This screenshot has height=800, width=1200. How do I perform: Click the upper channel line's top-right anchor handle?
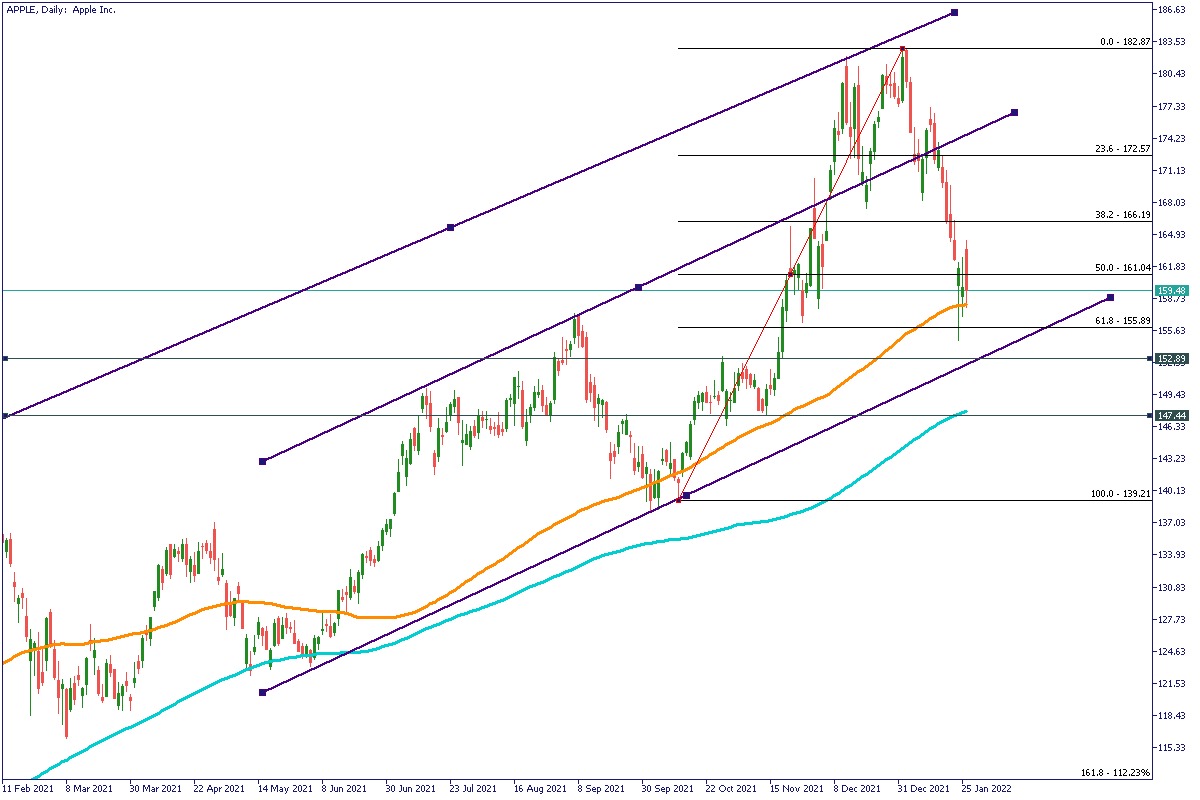(x=955, y=12)
